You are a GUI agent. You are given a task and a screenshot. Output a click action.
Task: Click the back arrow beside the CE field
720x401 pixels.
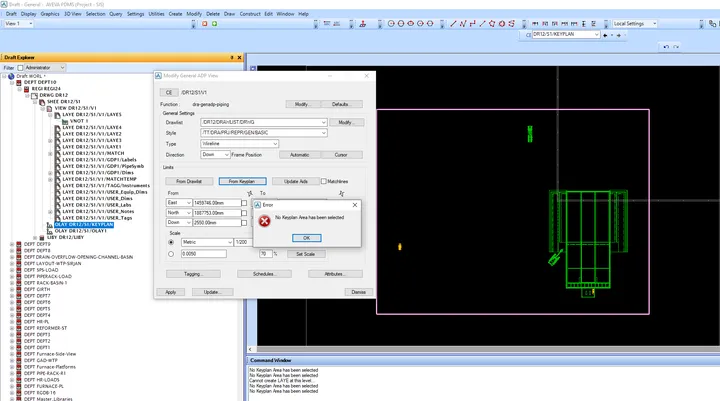(605, 35)
